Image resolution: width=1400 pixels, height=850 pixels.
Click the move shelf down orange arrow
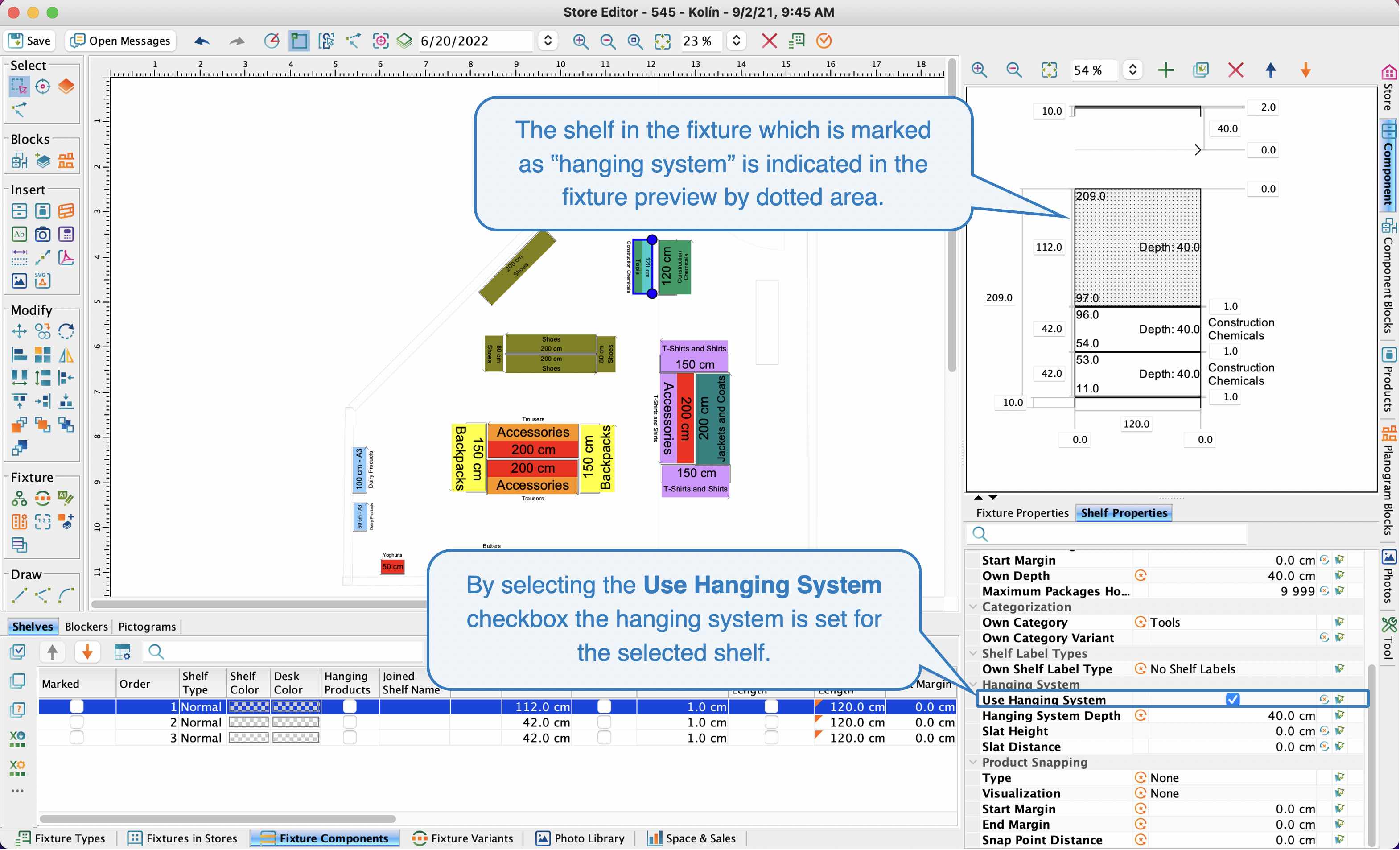[x=87, y=652]
